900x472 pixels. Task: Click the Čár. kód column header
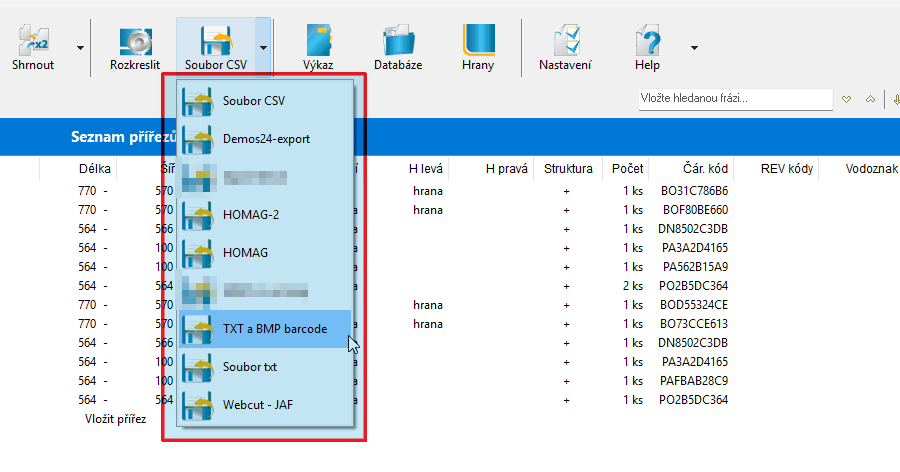tap(705, 169)
